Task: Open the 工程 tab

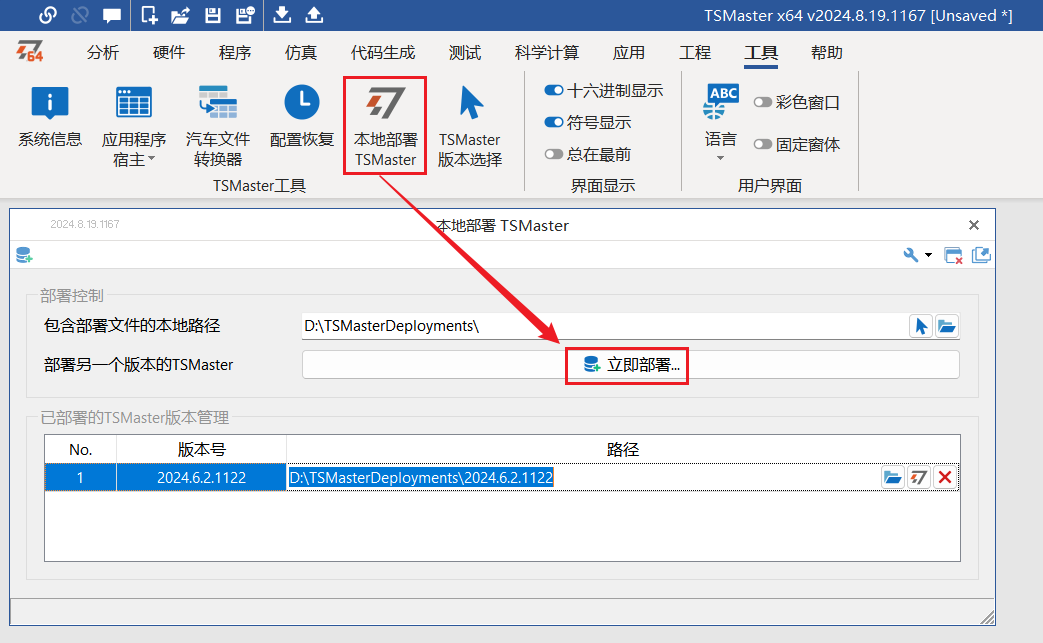Action: (x=695, y=53)
